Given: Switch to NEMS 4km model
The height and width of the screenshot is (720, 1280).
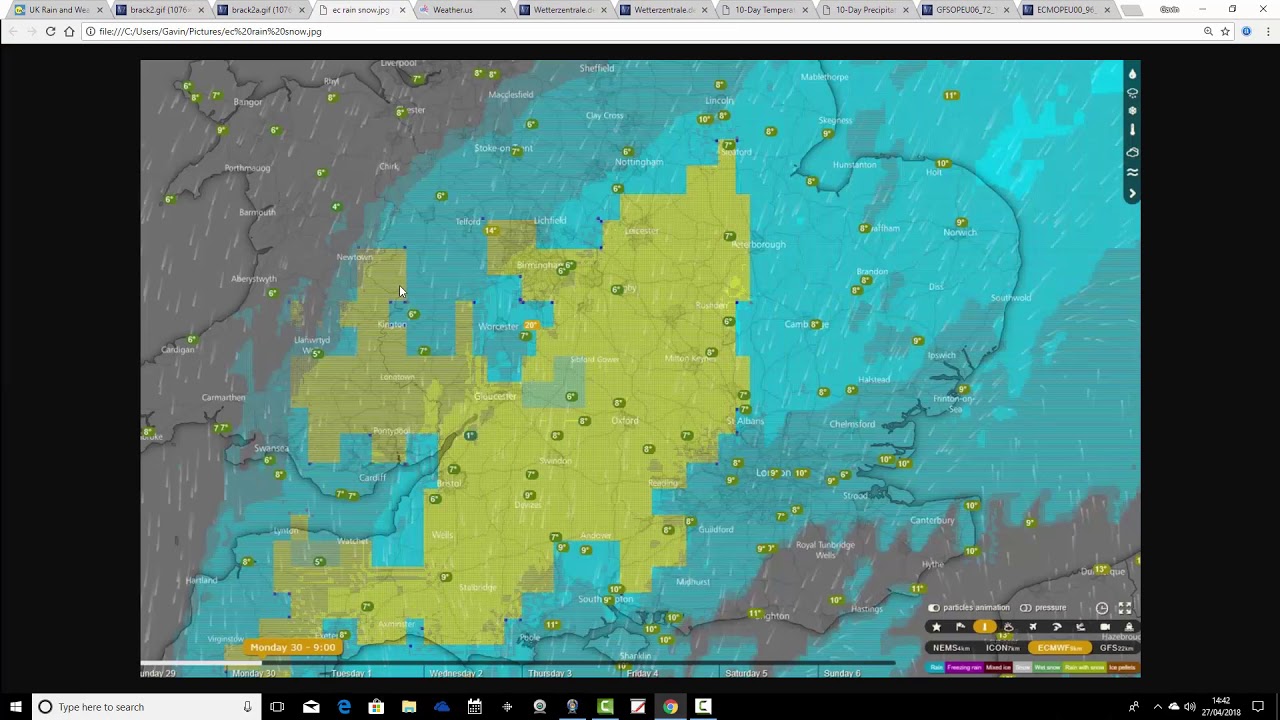Looking at the screenshot, I should (951, 648).
